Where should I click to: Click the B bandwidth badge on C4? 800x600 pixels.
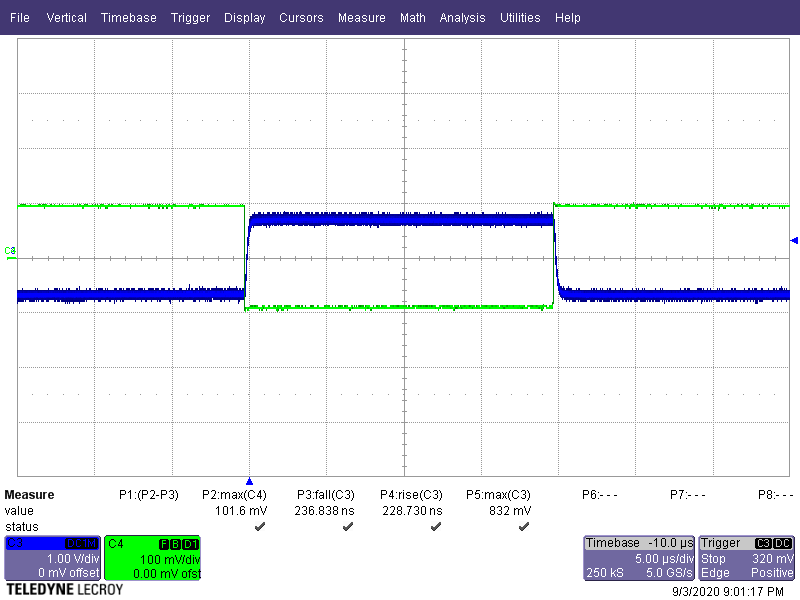pyautogui.click(x=175, y=544)
